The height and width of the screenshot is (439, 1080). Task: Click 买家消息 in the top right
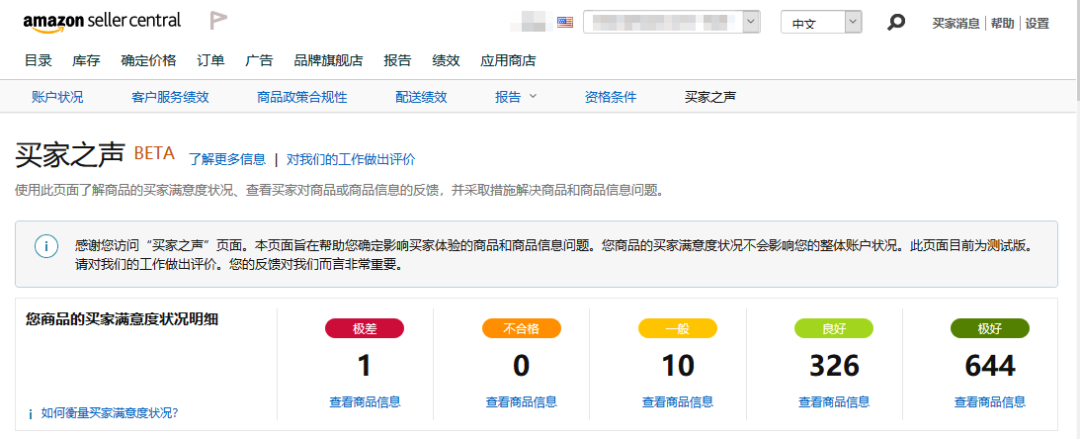click(956, 23)
